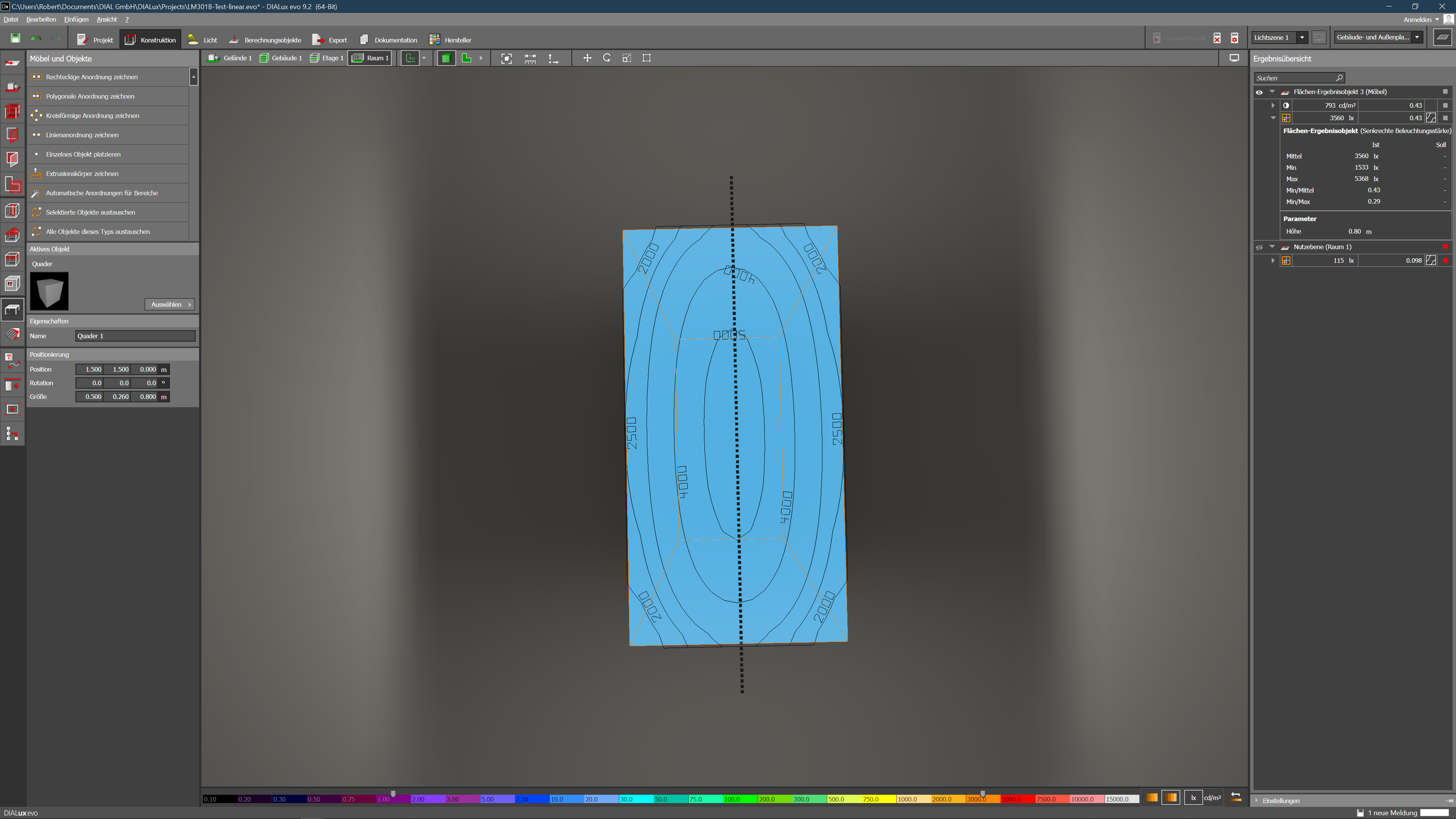Switch false colors to cd/m² unit
The image size is (1456, 819).
pyautogui.click(x=1212, y=798)
